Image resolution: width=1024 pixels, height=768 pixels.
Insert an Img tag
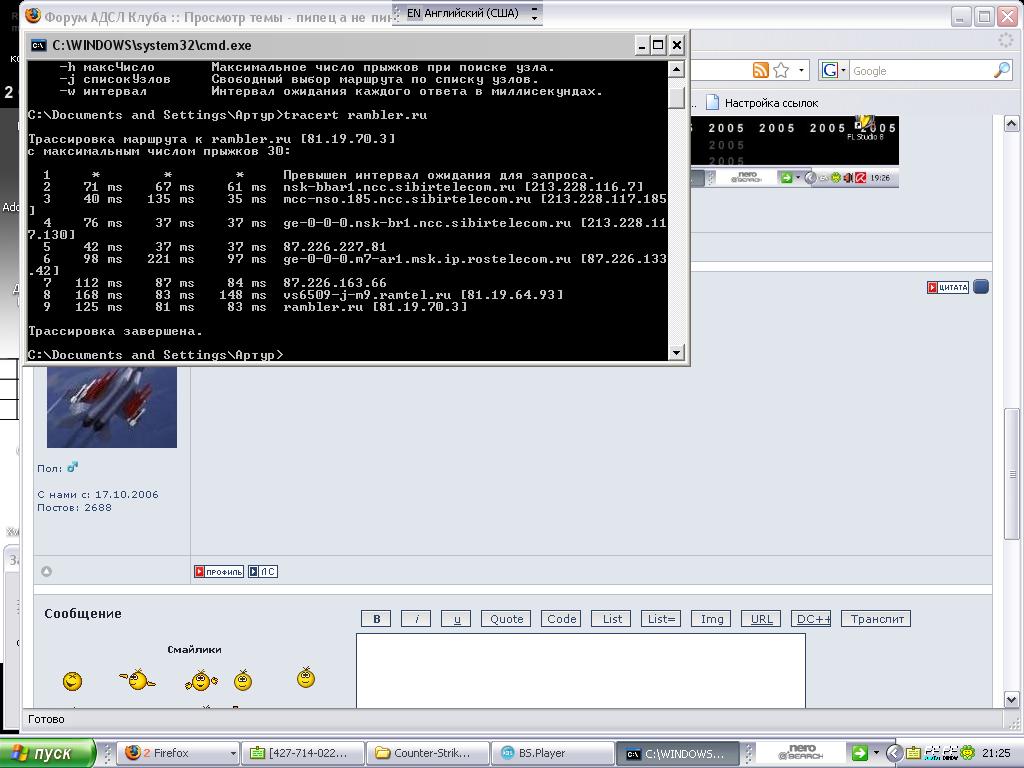pyautogui.click(x=711, y=618)
